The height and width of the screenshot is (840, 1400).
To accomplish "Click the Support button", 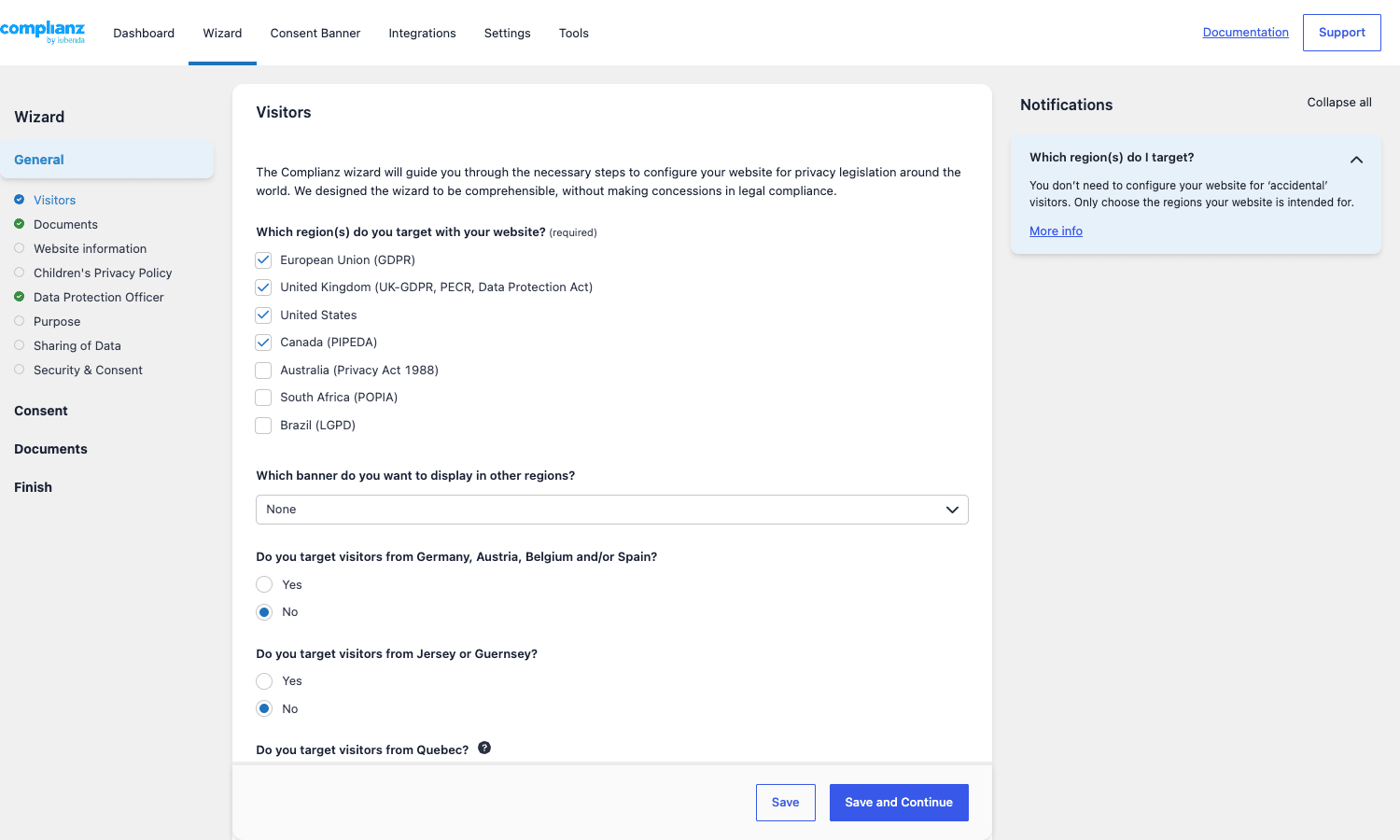I will (x=1342, y=33).
